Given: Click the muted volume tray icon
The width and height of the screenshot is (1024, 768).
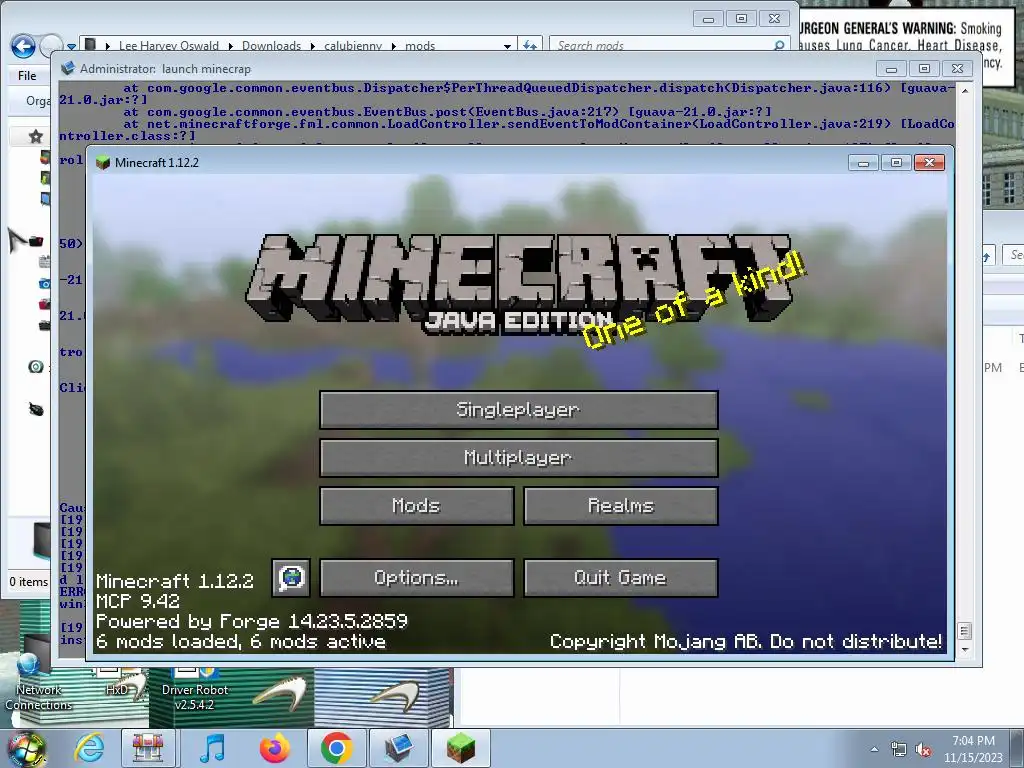Looking at the screenshot, I should point(923,750).
